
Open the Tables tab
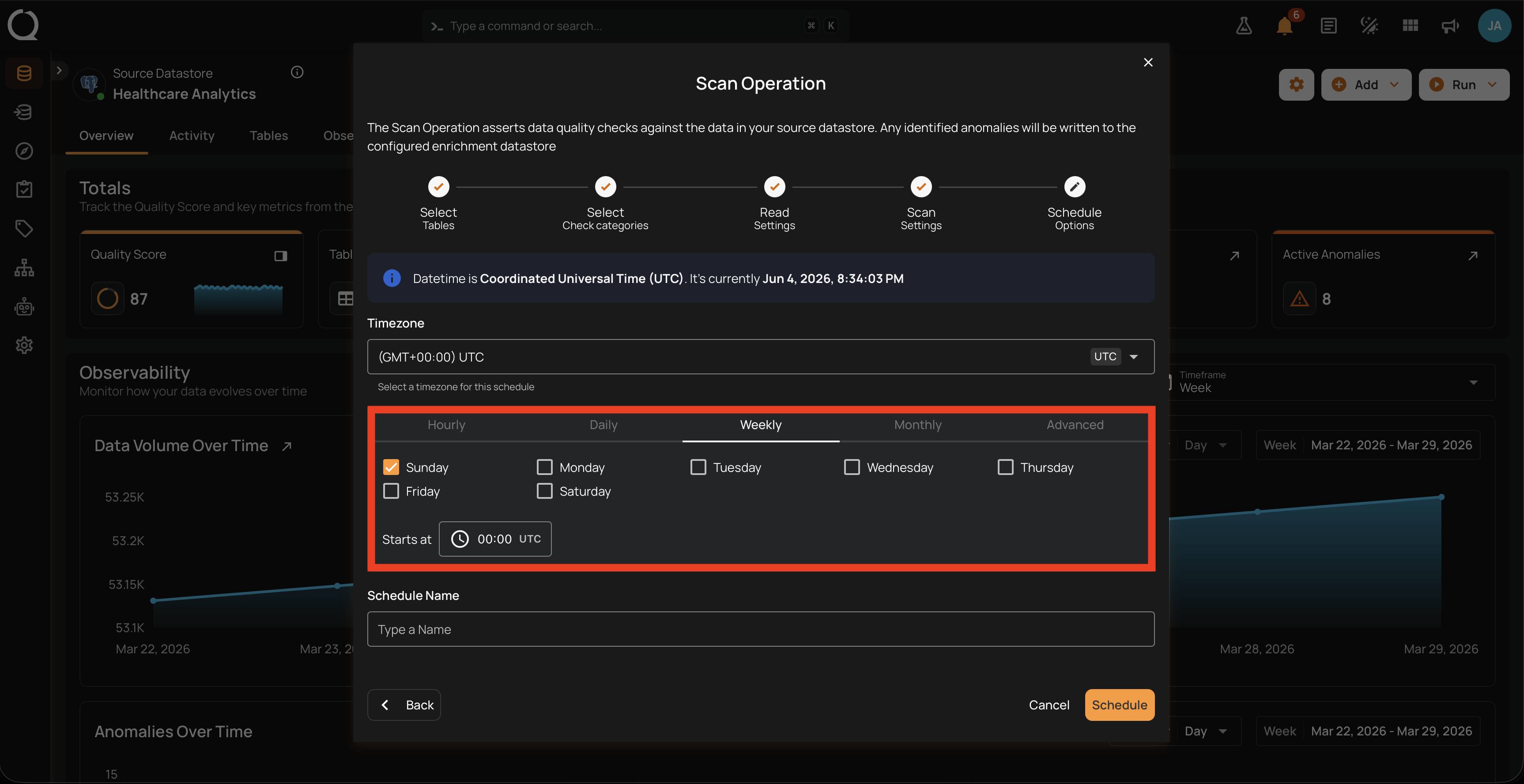point(268,136)
